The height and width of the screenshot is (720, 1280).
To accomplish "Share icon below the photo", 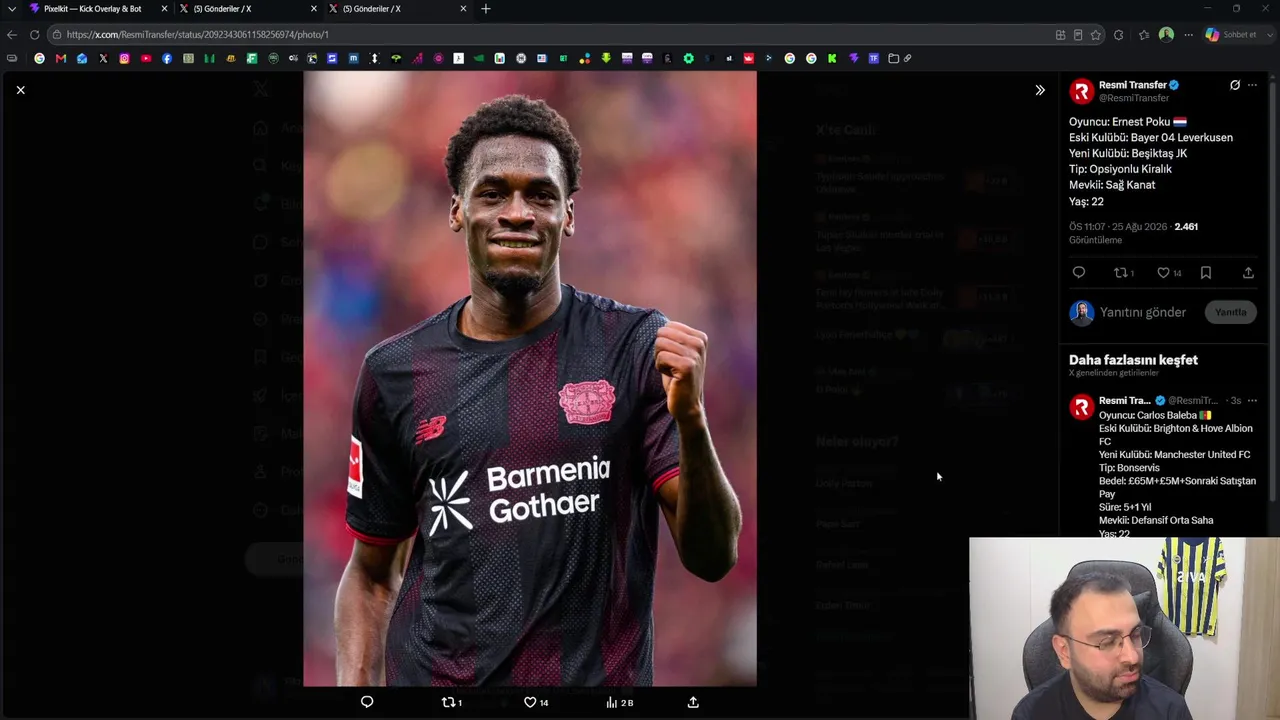I will point(693,702).
